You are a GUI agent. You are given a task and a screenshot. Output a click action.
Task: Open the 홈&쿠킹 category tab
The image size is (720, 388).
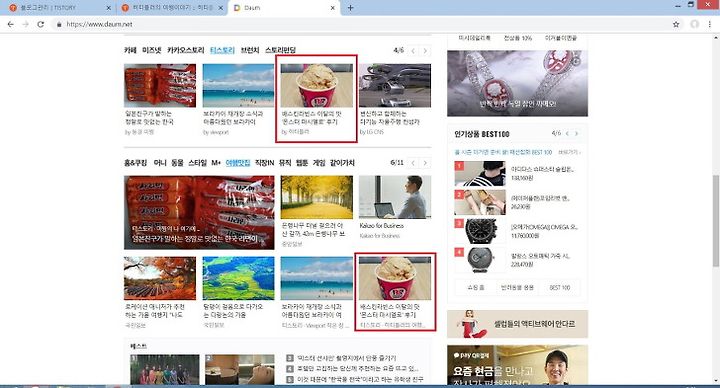coord(135,163)
